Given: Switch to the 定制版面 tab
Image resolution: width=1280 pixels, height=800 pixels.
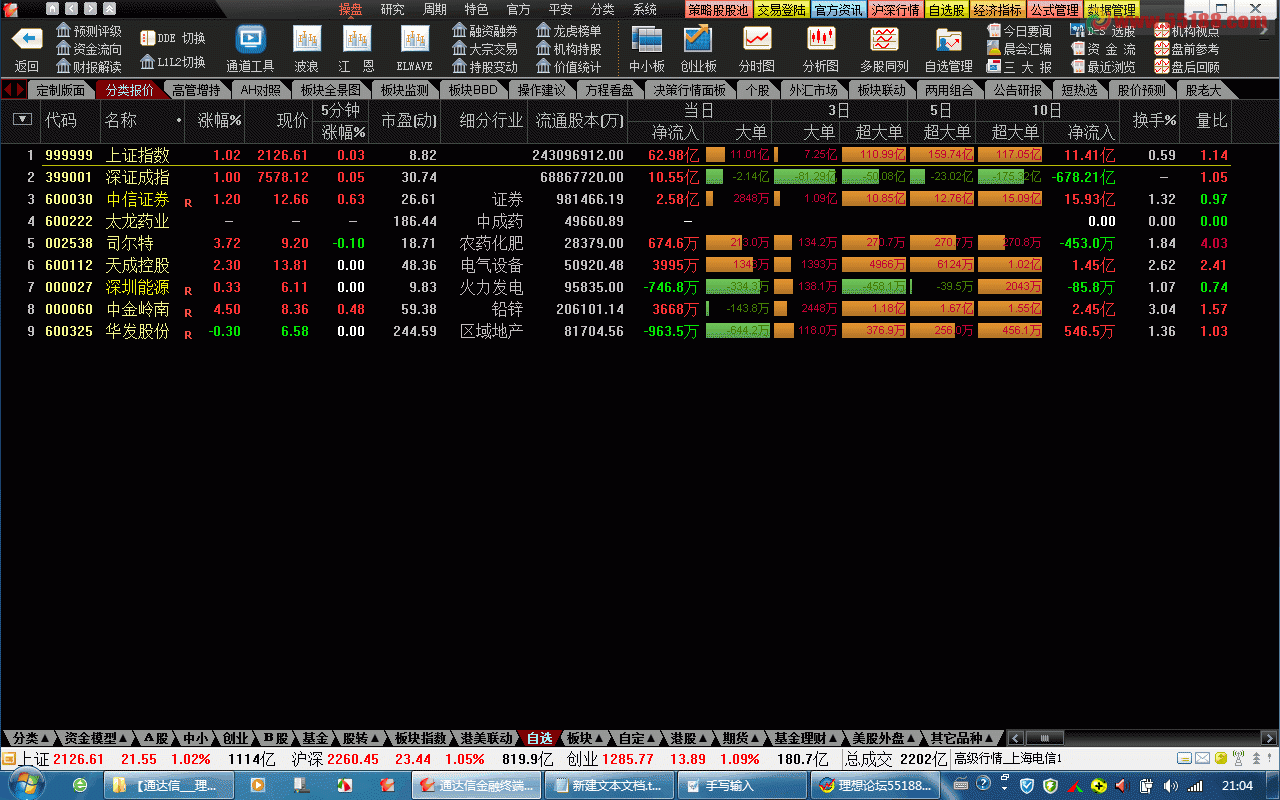Looking at the screenshot, I should click(x=60, y=90).
